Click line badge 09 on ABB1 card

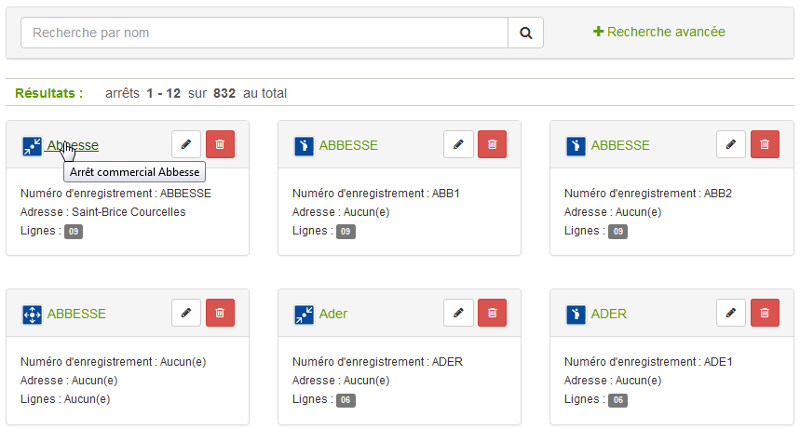pyautogui.click(x=345, y=232)
